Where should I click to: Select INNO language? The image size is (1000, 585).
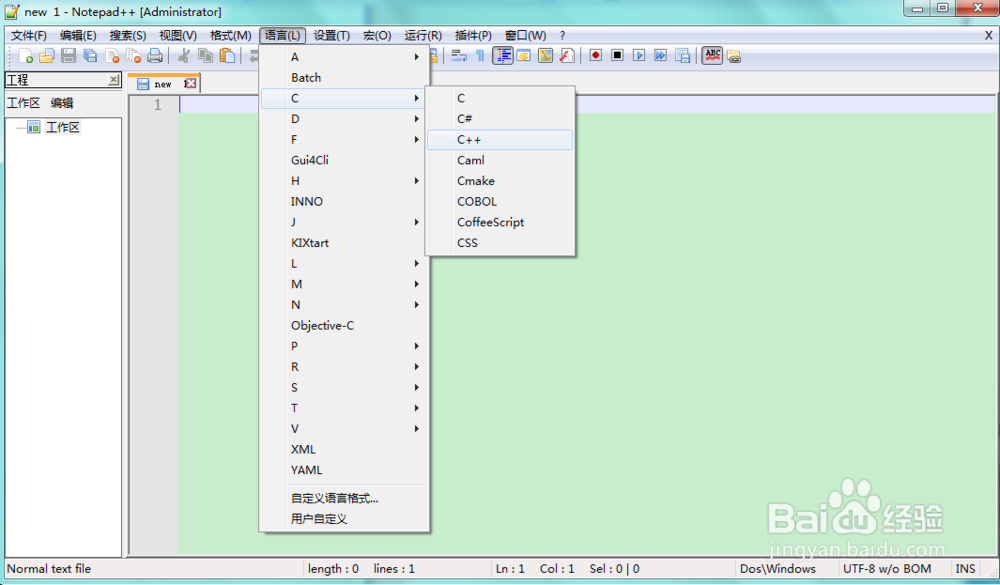(344, 201)
